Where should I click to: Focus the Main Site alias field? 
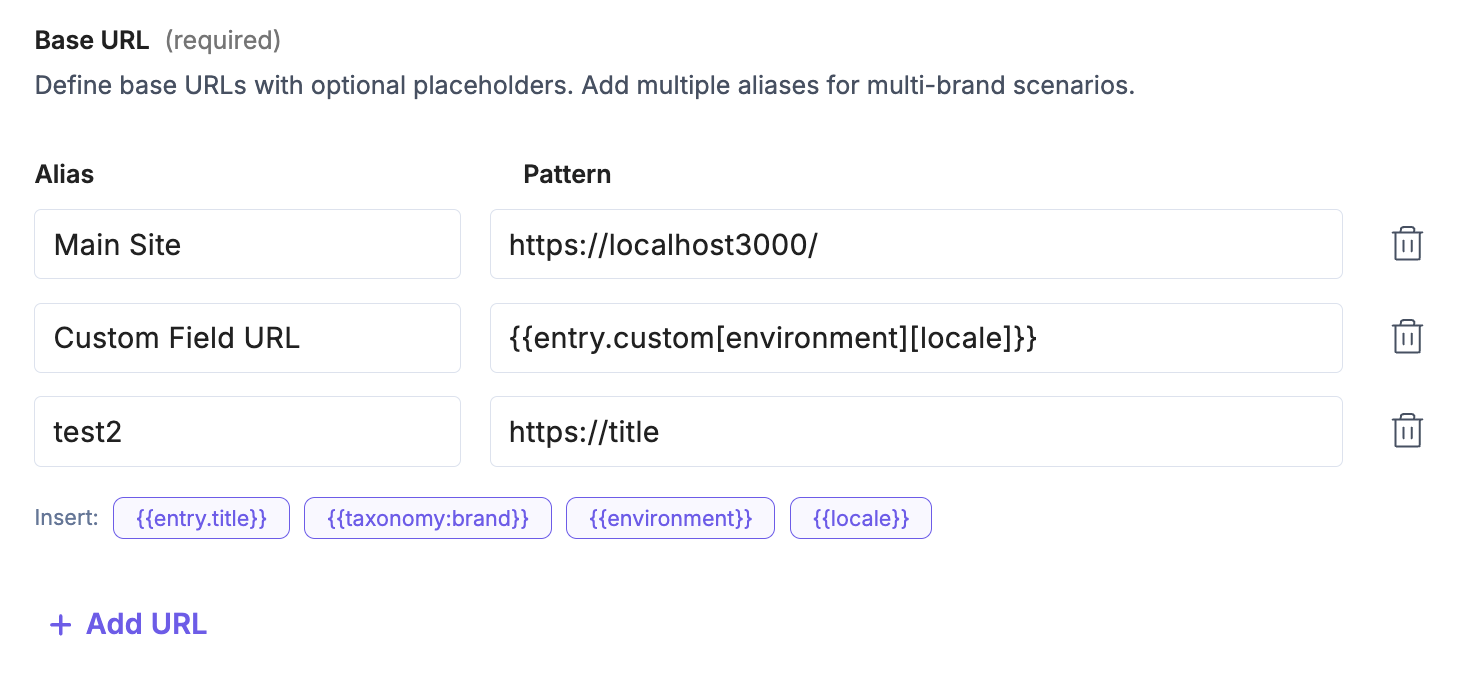[x=247, y=244]
